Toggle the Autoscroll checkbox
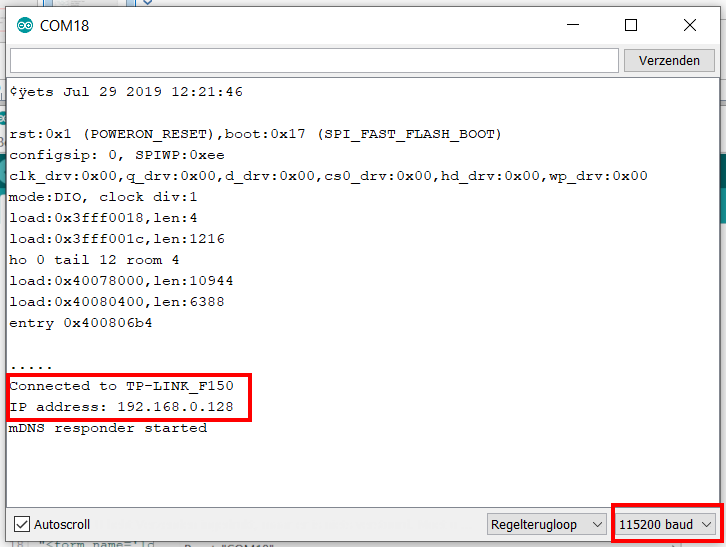 coord(21,524)
